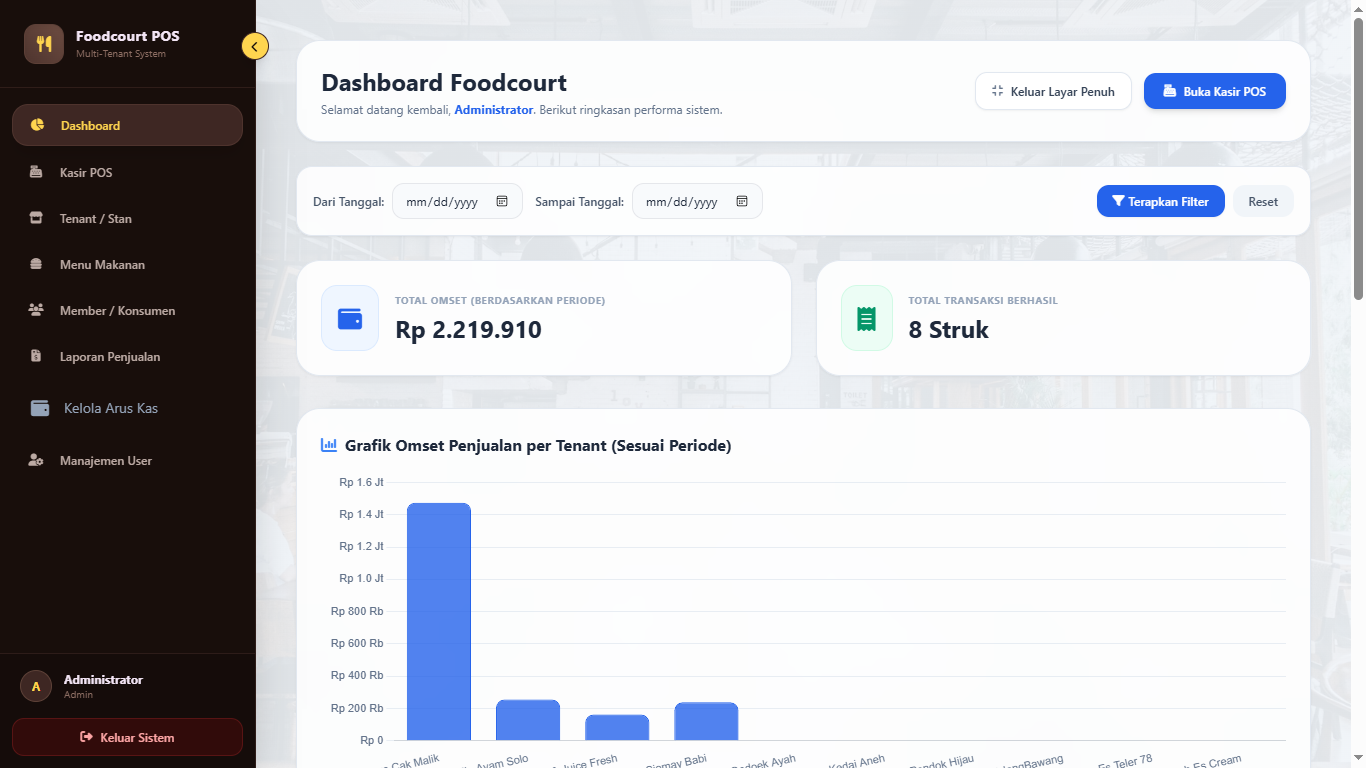Go to Dashboard in the sidebar

(x=127, y=125)
